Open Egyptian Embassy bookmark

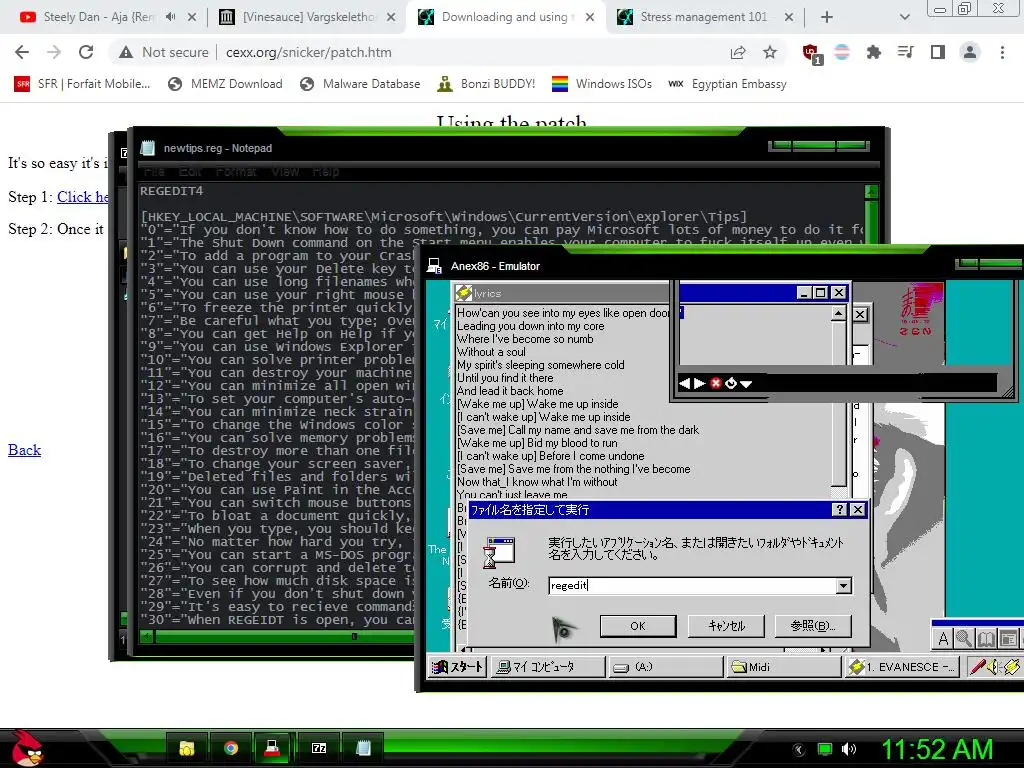coord(728,84)
